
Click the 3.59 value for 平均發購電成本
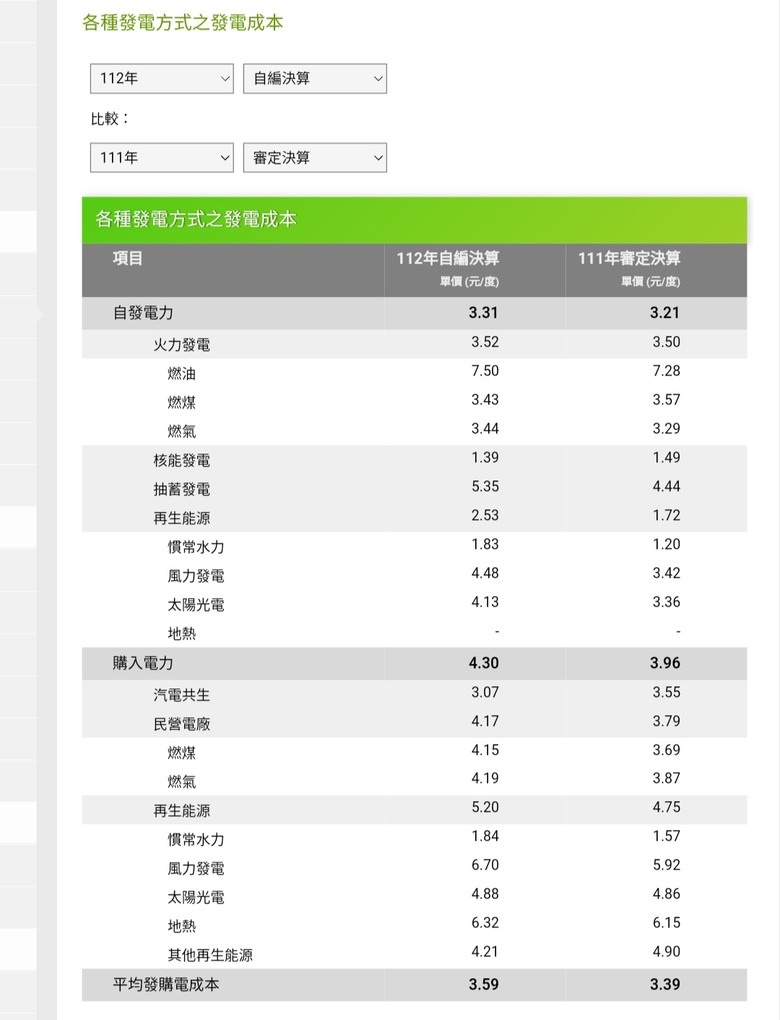pos(484,984)
